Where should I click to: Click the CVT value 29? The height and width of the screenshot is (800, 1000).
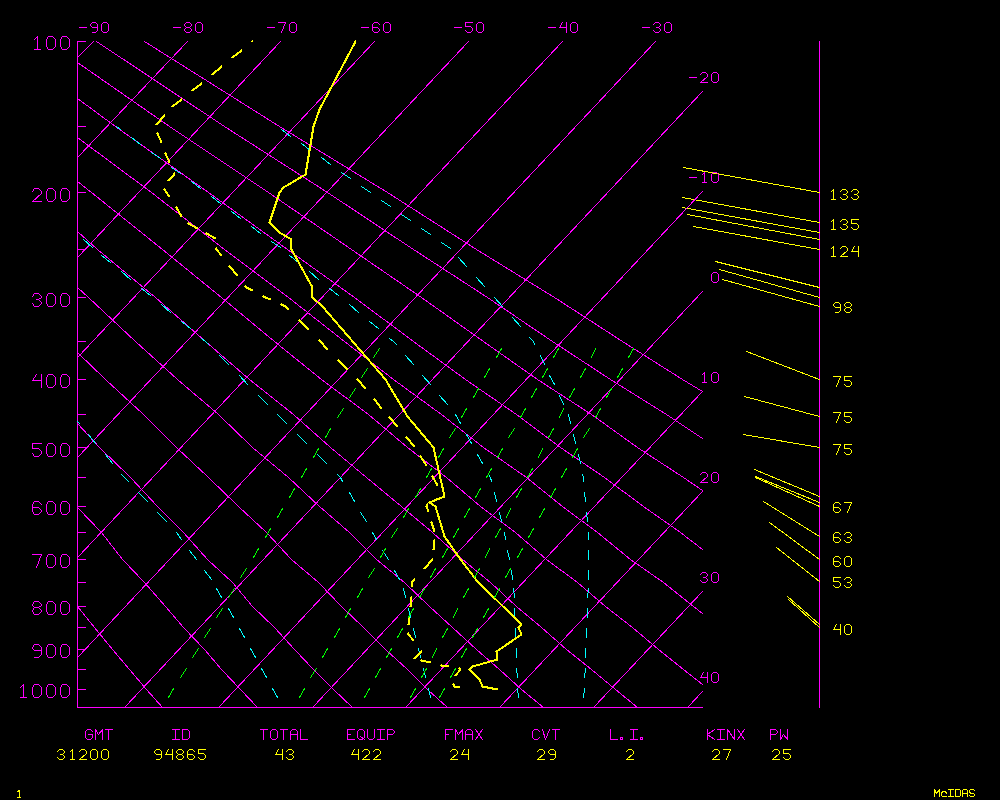(546, 755)
